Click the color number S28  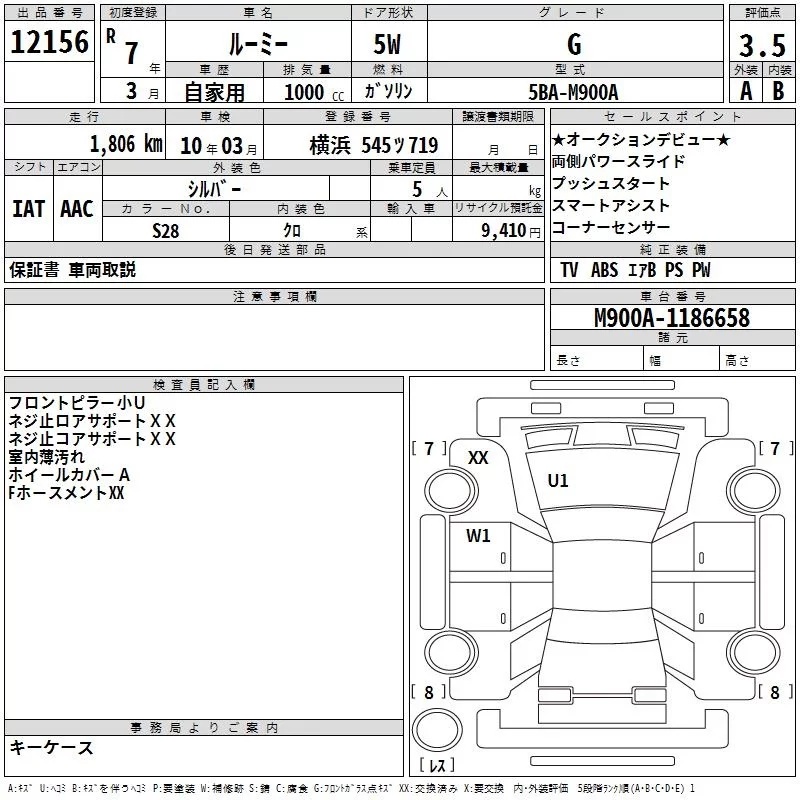(x=166, y=231)
